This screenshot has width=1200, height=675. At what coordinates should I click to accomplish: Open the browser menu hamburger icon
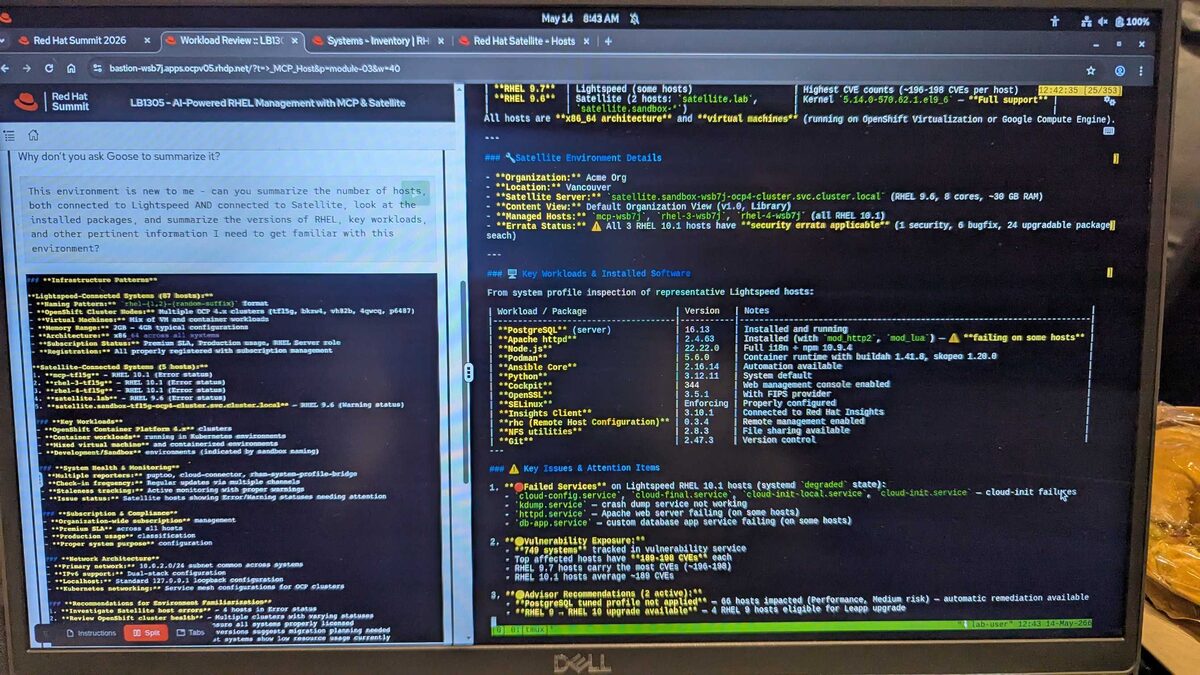tap(1141, 71)
